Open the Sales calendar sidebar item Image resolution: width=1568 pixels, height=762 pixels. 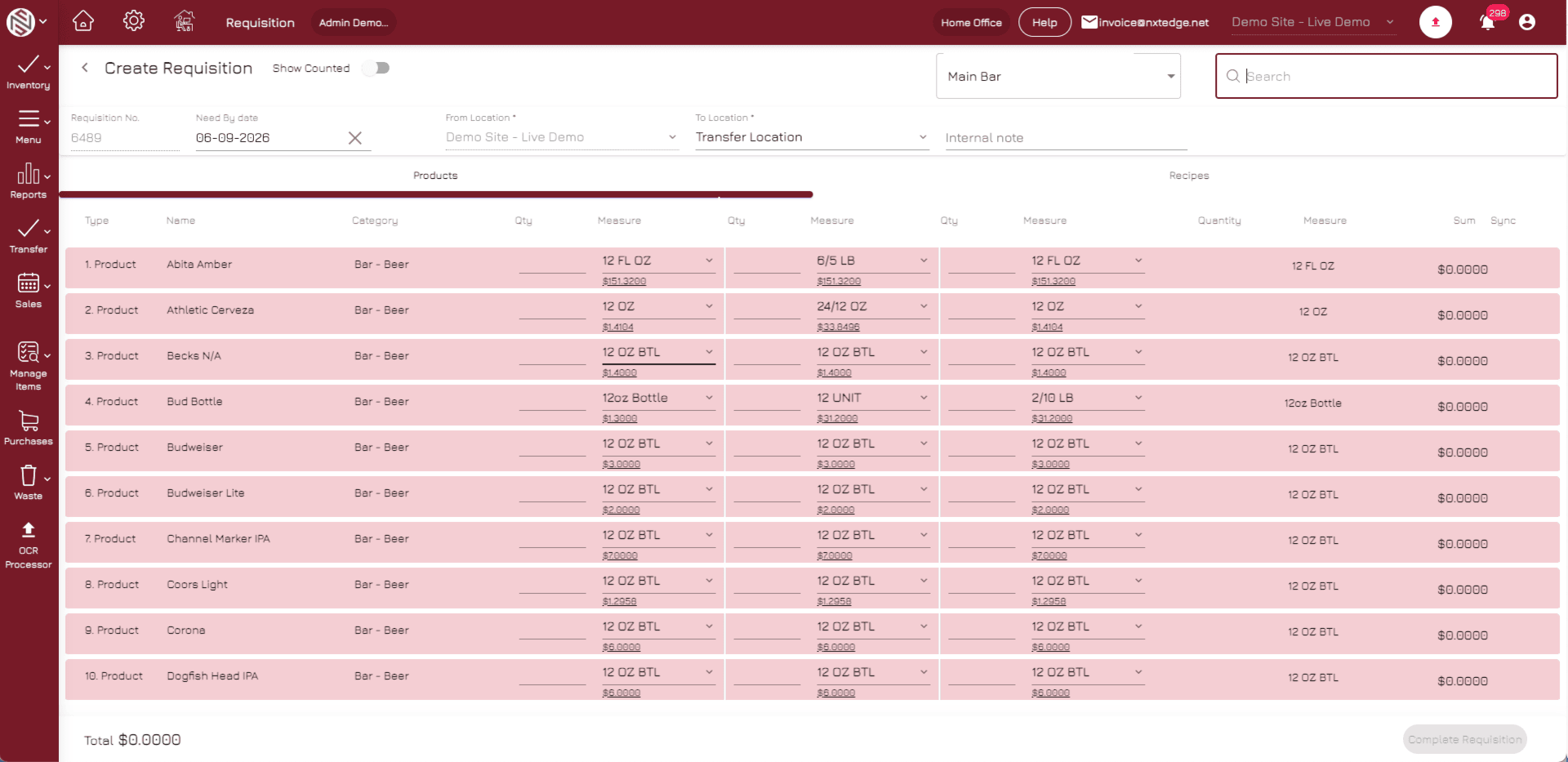[29, 291]
